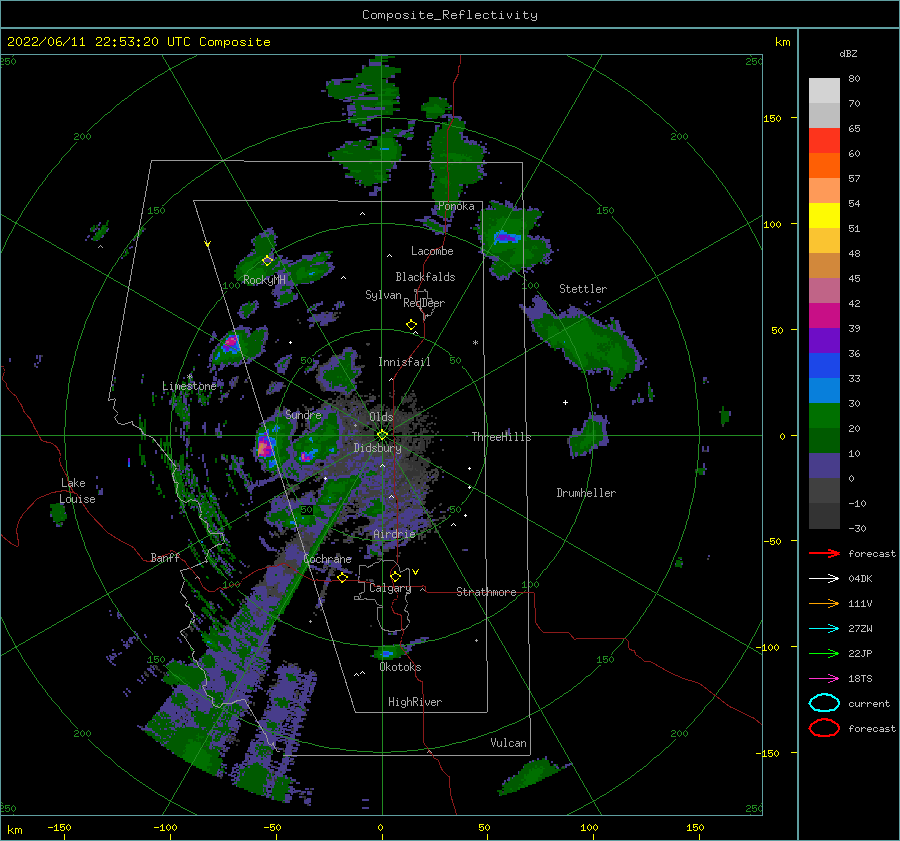Click the white plus marker west of Stettler storm
The width and height of the screenshot is (900, 841).
pyautogui.click(x=565, y=402)
